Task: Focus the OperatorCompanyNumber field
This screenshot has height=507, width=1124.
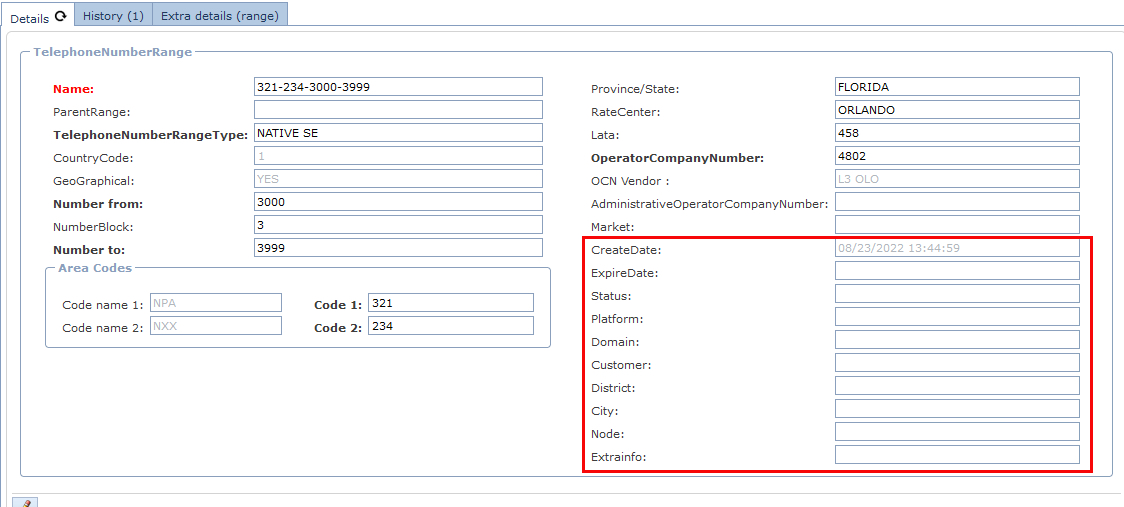Action: tap(957, 156)
